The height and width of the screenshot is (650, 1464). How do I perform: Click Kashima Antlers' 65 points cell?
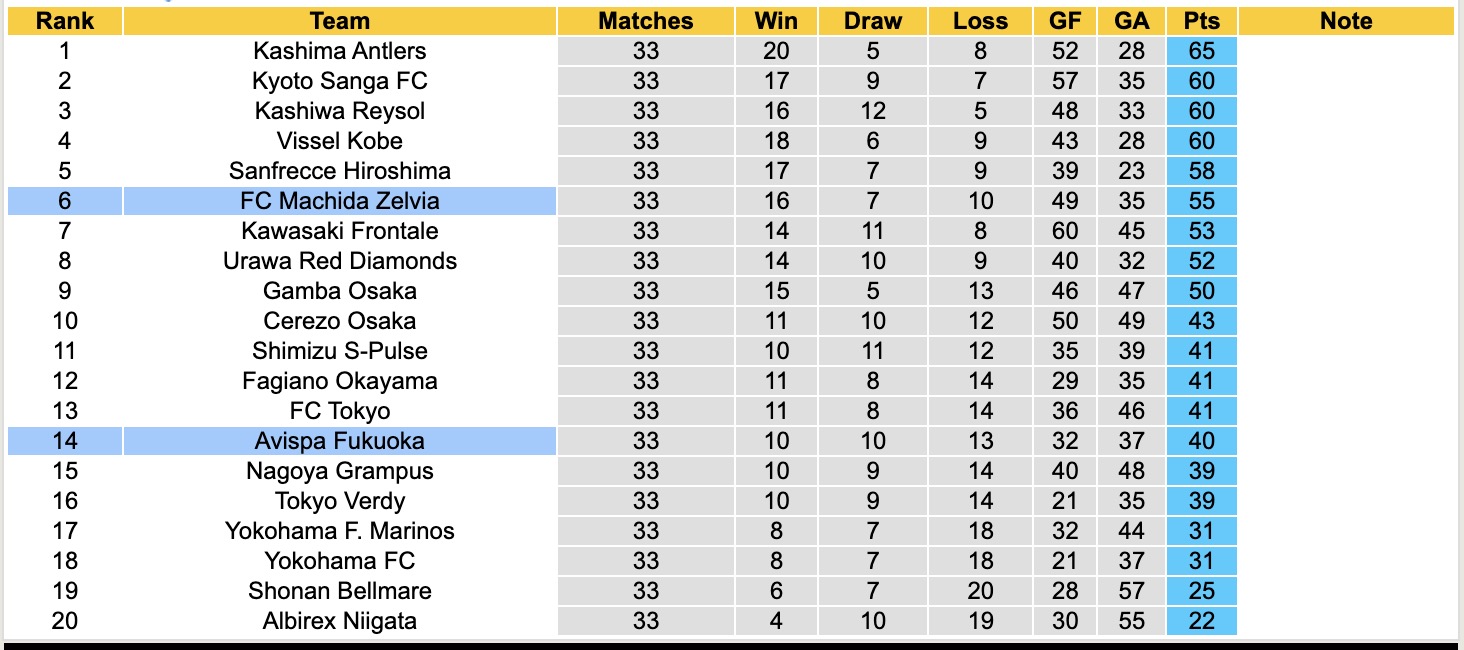[x=1201, y=51]
